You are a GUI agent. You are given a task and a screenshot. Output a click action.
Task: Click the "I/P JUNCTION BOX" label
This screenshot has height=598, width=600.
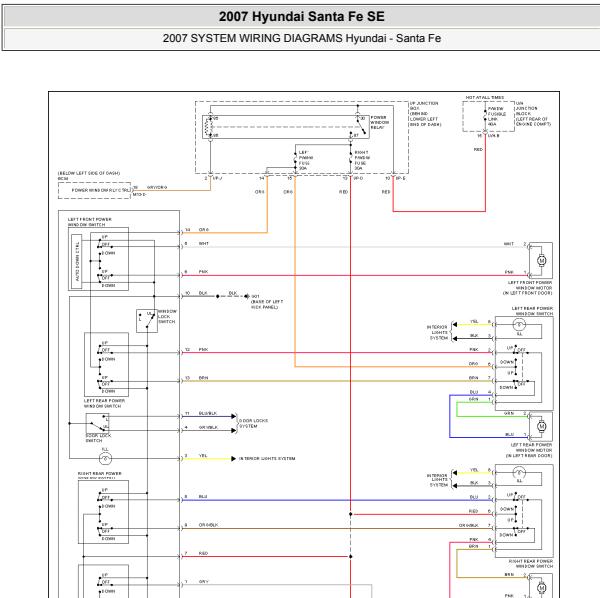426,114
